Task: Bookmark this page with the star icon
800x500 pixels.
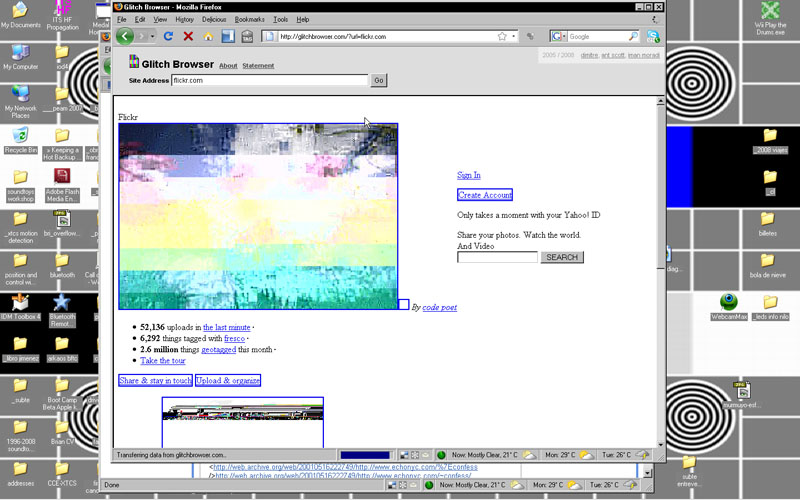Action: tap(502, 36)
